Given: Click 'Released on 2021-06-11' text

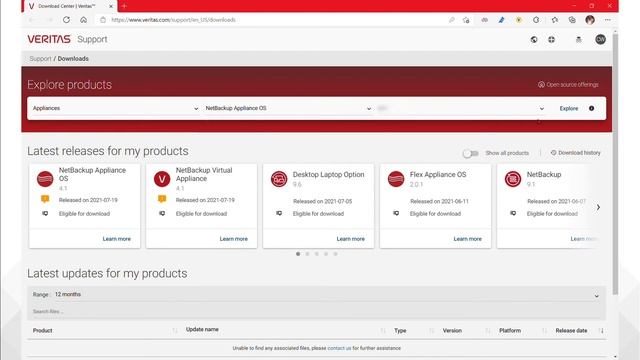Looking at the screenshot, I should pyautogui.click(x=439, y=201).
